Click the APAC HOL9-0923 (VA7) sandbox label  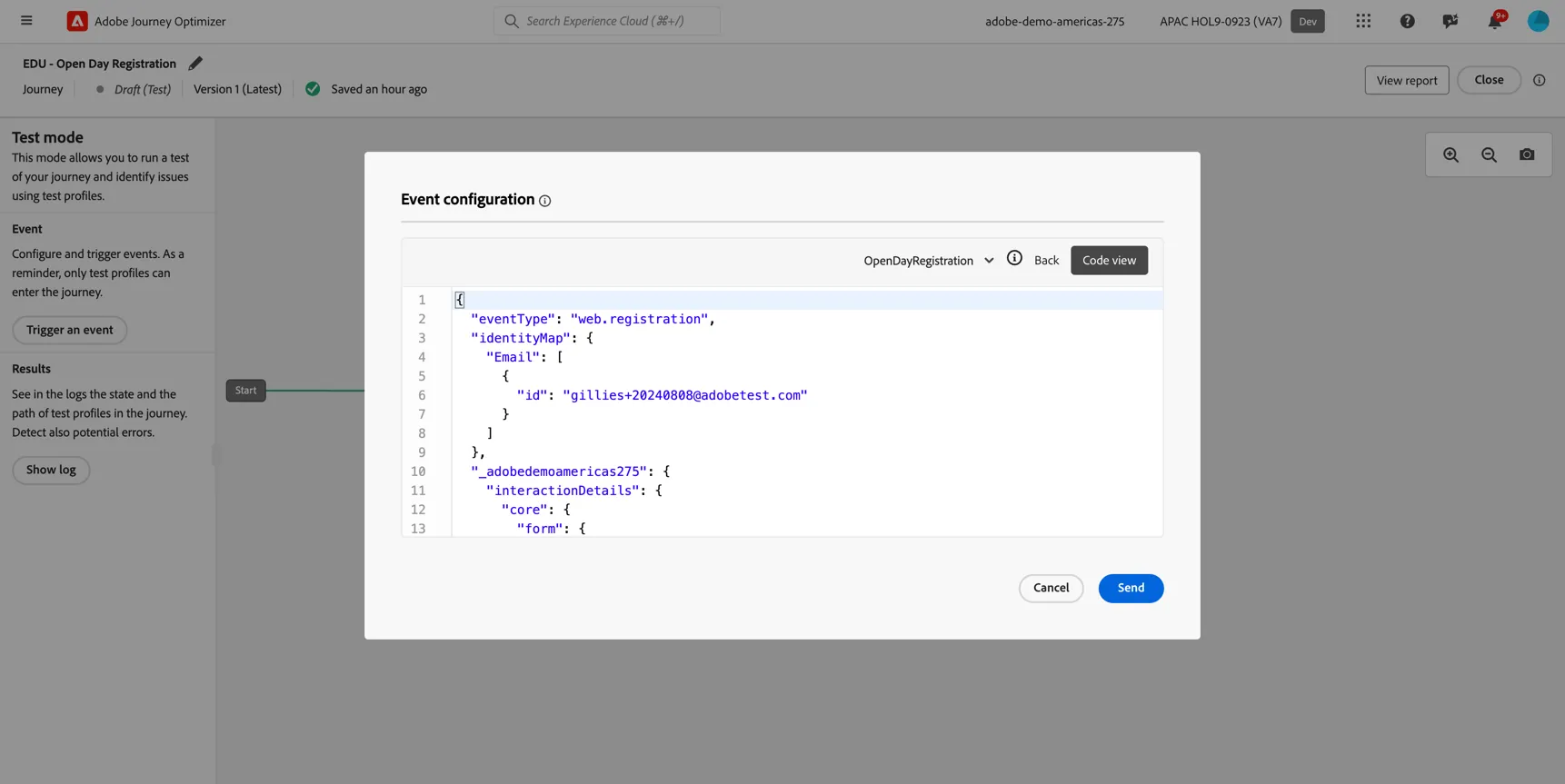1221,22
